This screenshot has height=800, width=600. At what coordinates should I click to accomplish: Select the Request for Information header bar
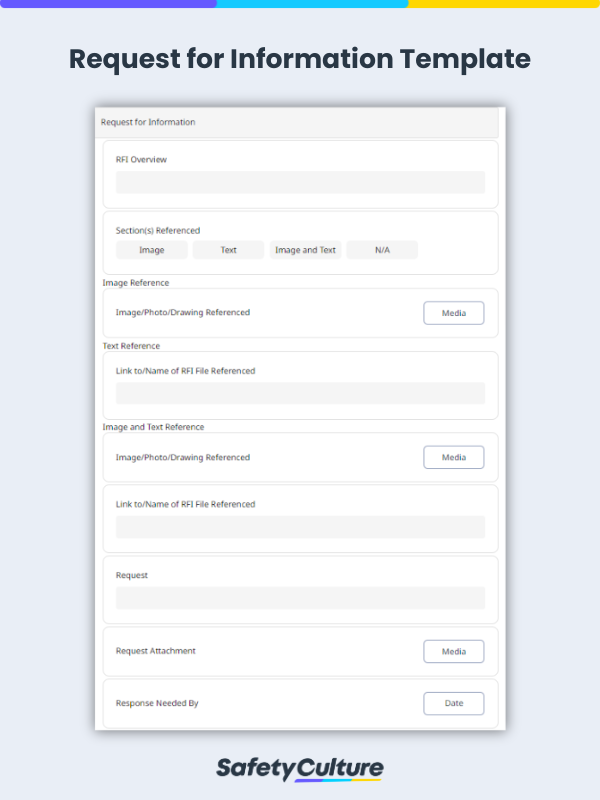(x=300, y=122)
